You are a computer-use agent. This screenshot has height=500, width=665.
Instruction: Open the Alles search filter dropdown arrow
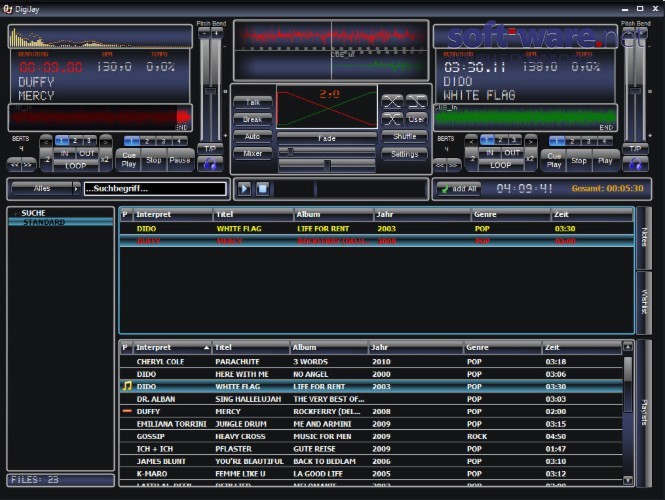tap(76, 189)
